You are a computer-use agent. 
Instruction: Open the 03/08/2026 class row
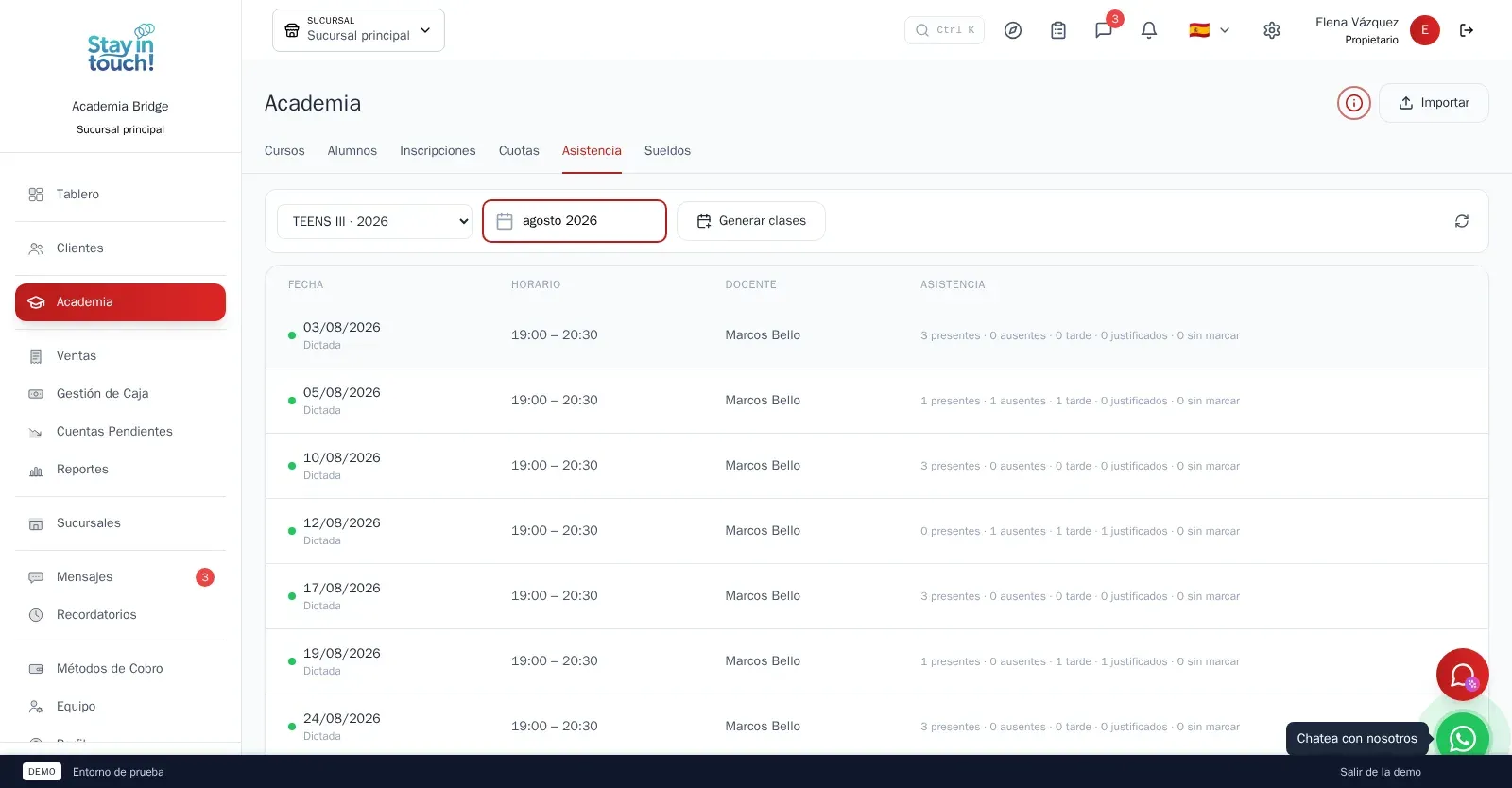(877, 335)
